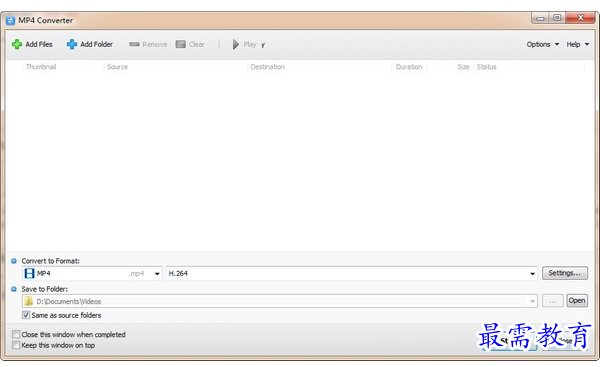Click the Settings... button
Image resolution: width=600 pixels, height=367 pixels.
564,273
